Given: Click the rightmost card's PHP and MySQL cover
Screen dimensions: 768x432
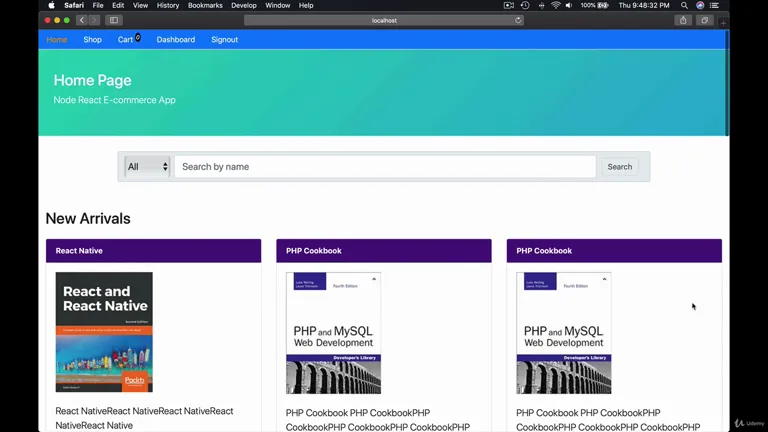Looking at the screenshot, I should point(564,333).
